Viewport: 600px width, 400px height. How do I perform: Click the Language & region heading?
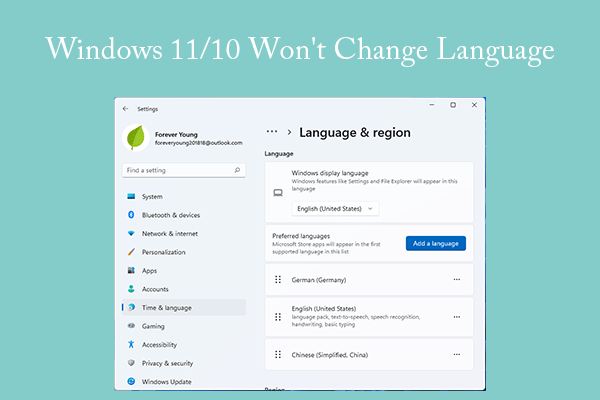click(355, 132)
